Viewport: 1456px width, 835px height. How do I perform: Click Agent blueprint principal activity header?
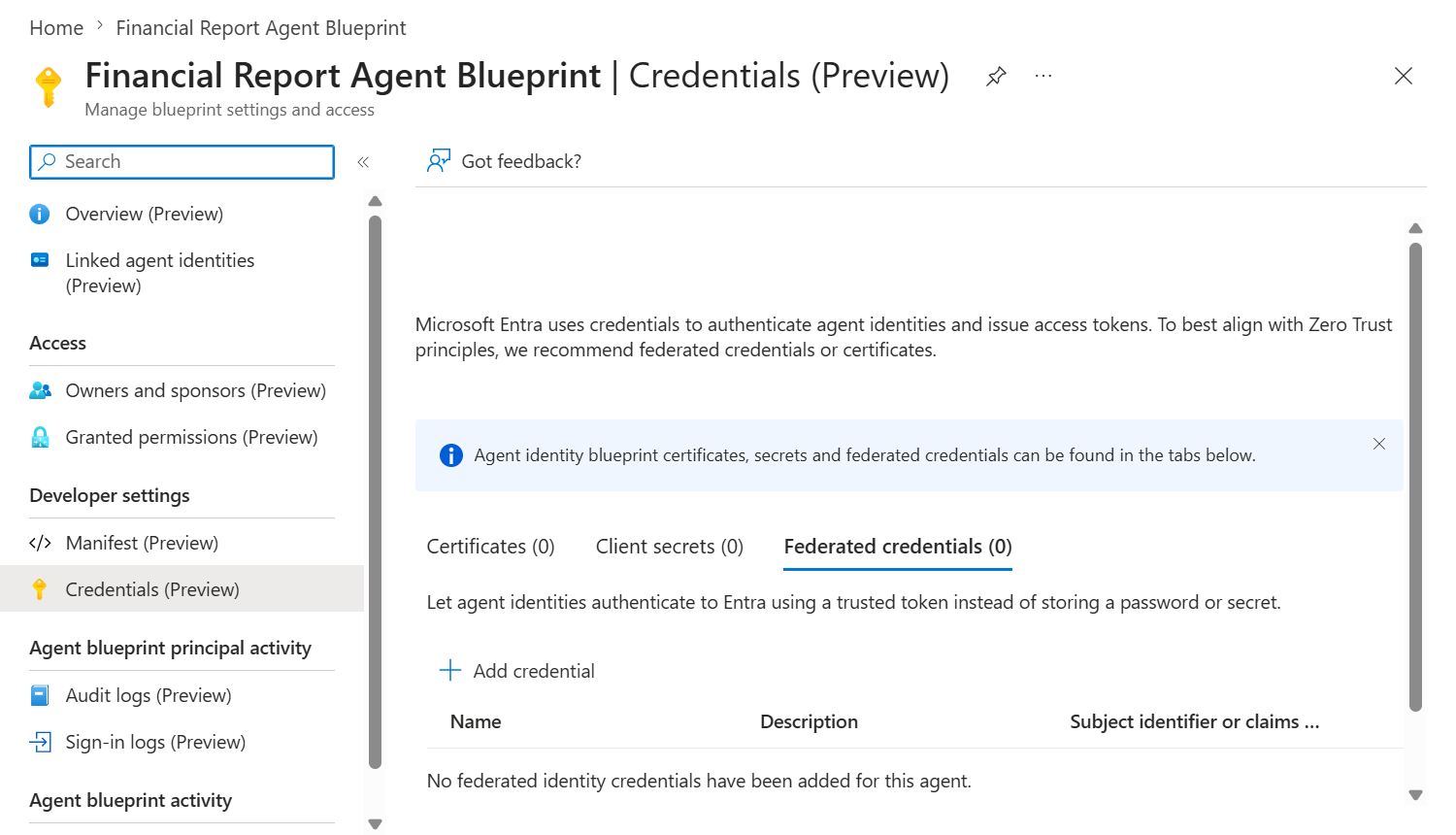[x=171, y=648]
